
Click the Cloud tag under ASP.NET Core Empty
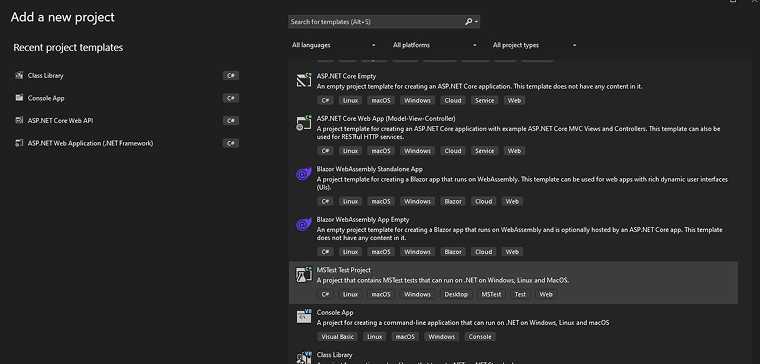(453, 100)
